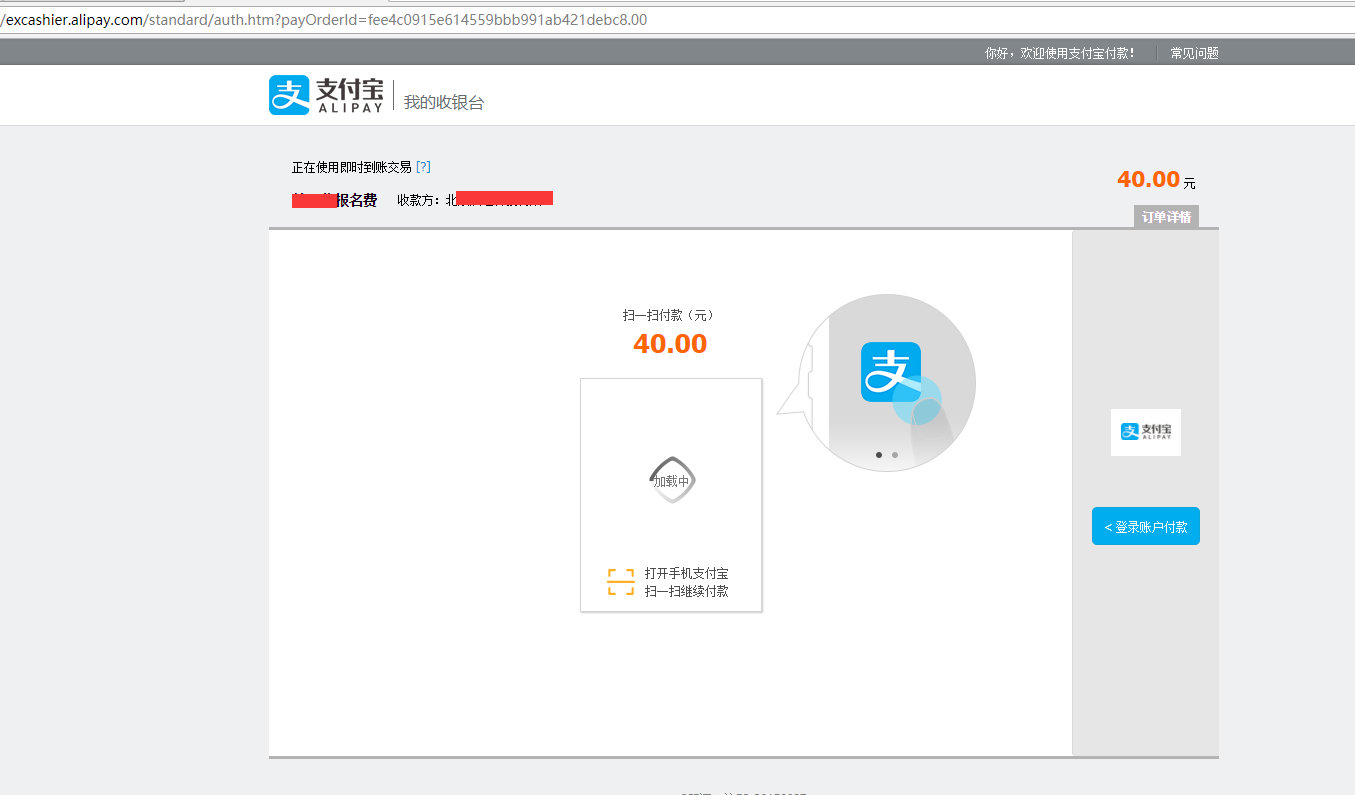Screen dimensions: 1355x795
Task: Click the QR code loading box
Action: (671, 494)
